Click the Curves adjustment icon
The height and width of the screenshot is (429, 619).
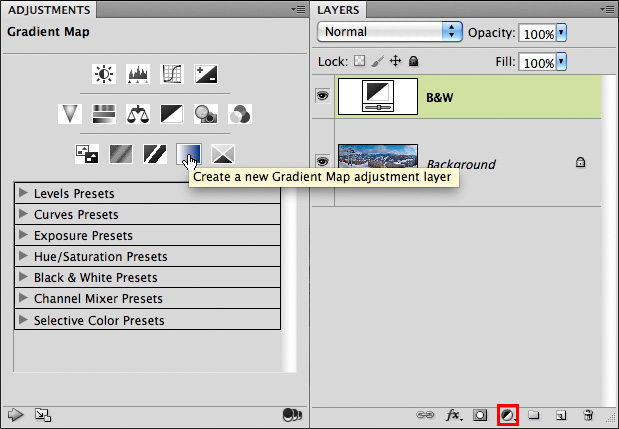point(172,74)
